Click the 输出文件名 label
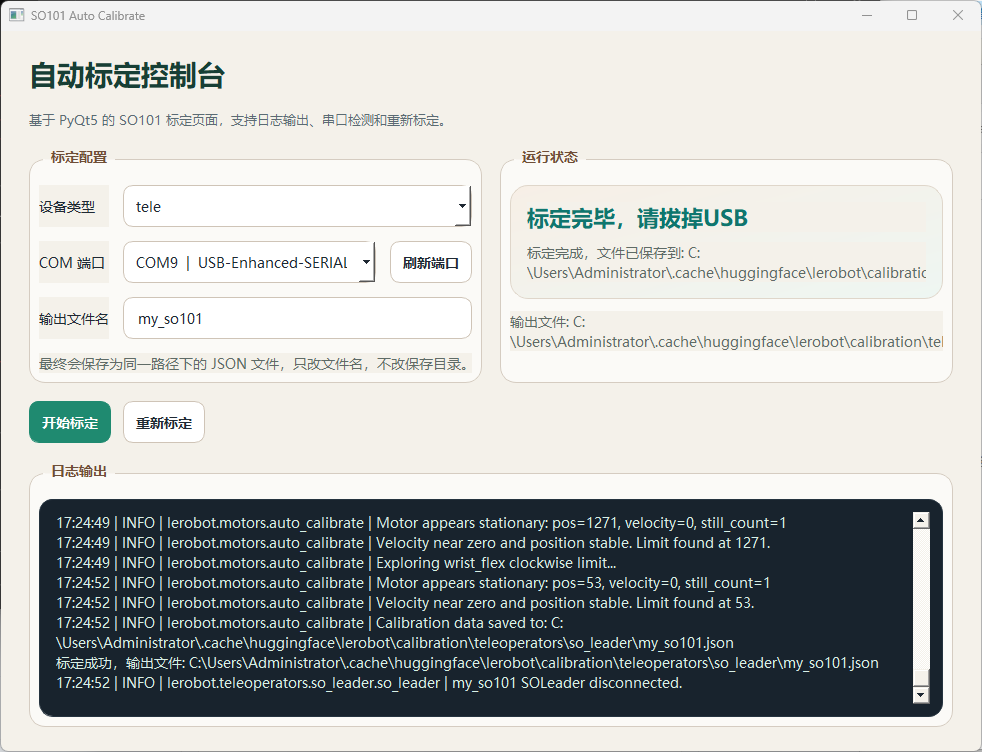The image size is (982, 752). 73,319
